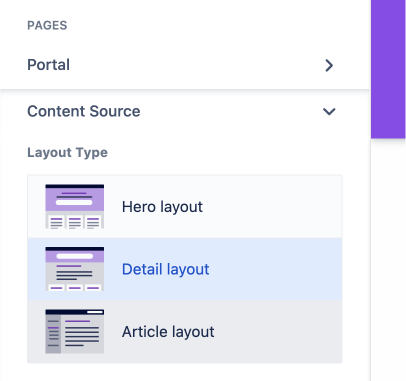Click the sidebar column in Article thumbnail

coord(53,334)
